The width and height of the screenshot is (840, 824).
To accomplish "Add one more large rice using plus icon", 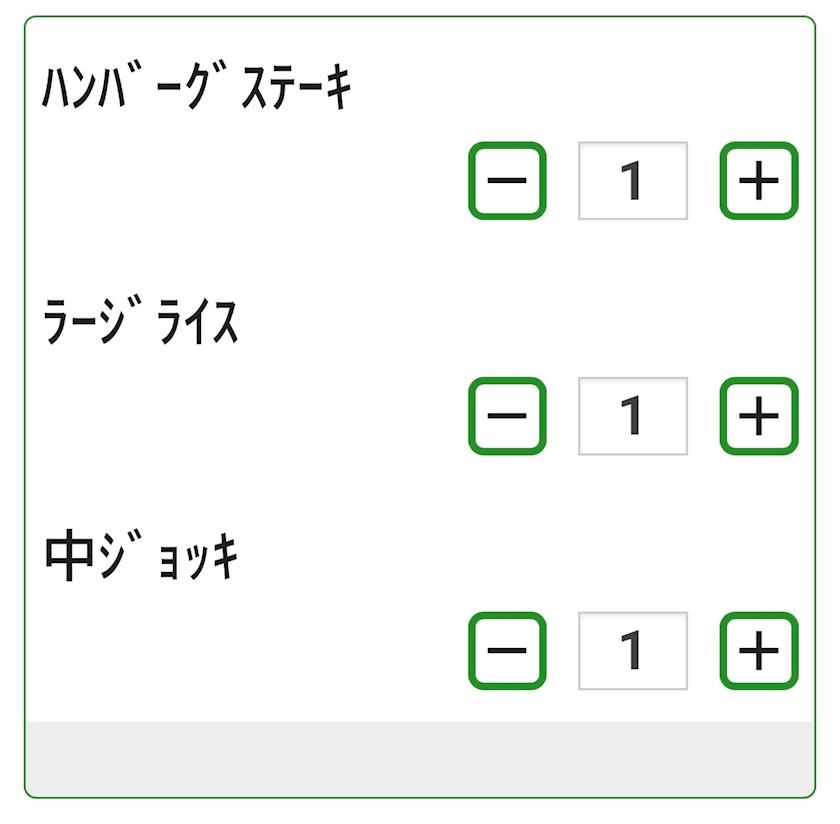I will (759, 416).
